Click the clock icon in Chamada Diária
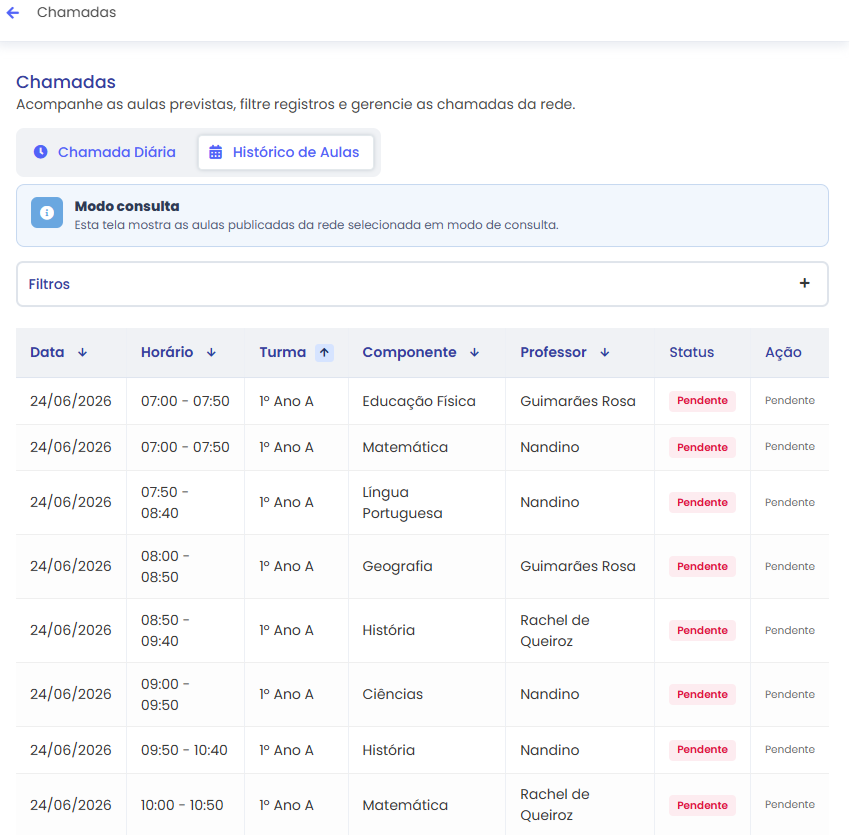This screenshot has width=850, height=836. point(41,152)
